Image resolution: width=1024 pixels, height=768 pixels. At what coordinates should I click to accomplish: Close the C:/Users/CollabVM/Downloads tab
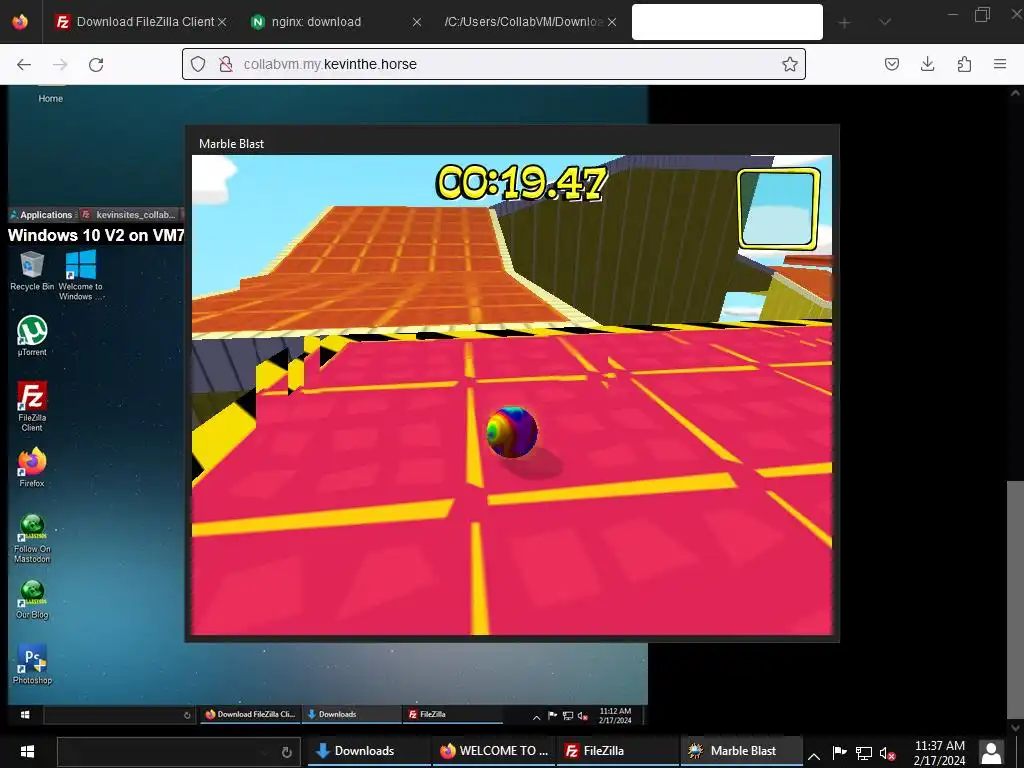[612, 22]
